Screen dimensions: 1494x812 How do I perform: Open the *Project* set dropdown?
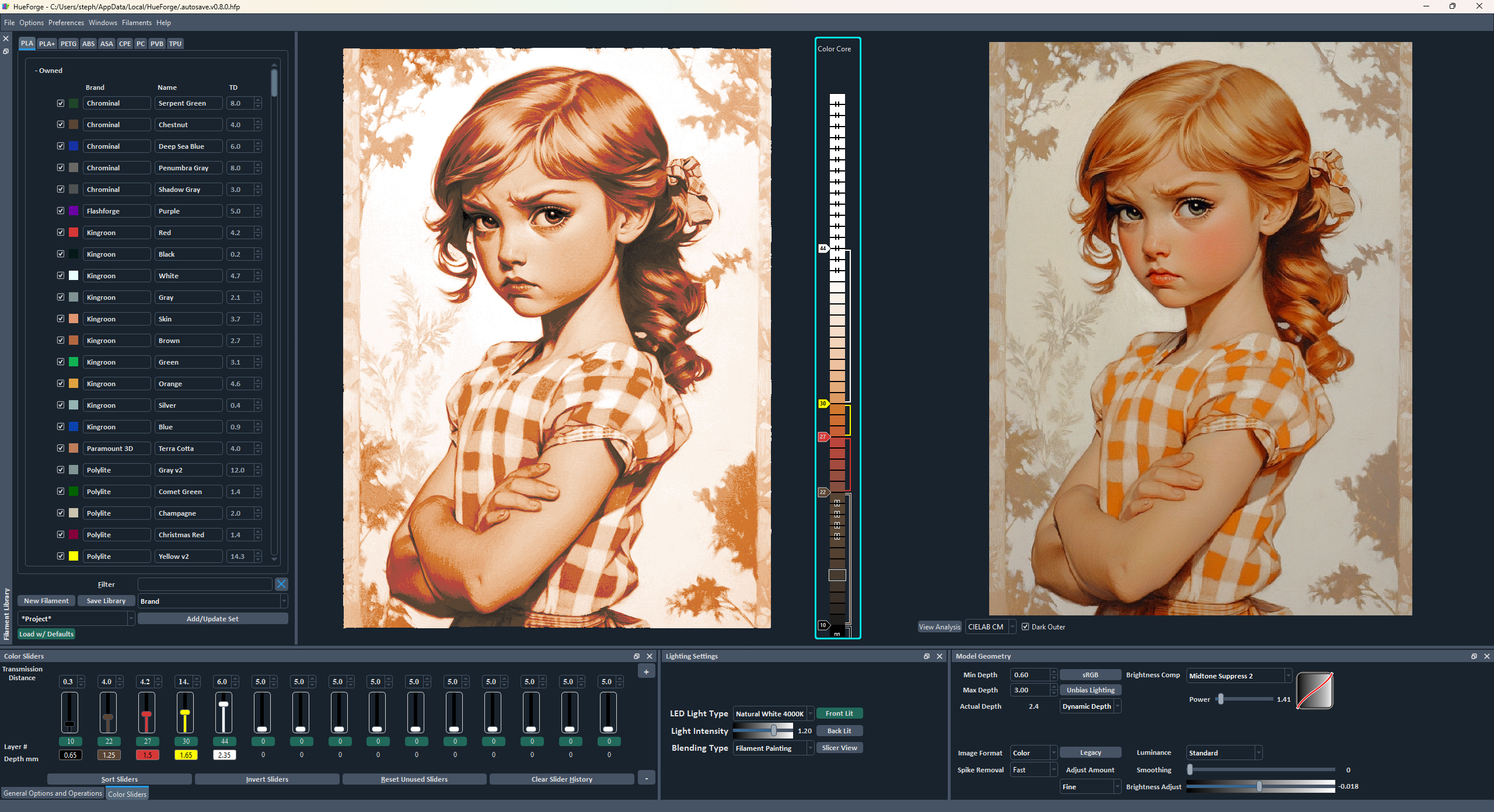(x=76, y=619)
